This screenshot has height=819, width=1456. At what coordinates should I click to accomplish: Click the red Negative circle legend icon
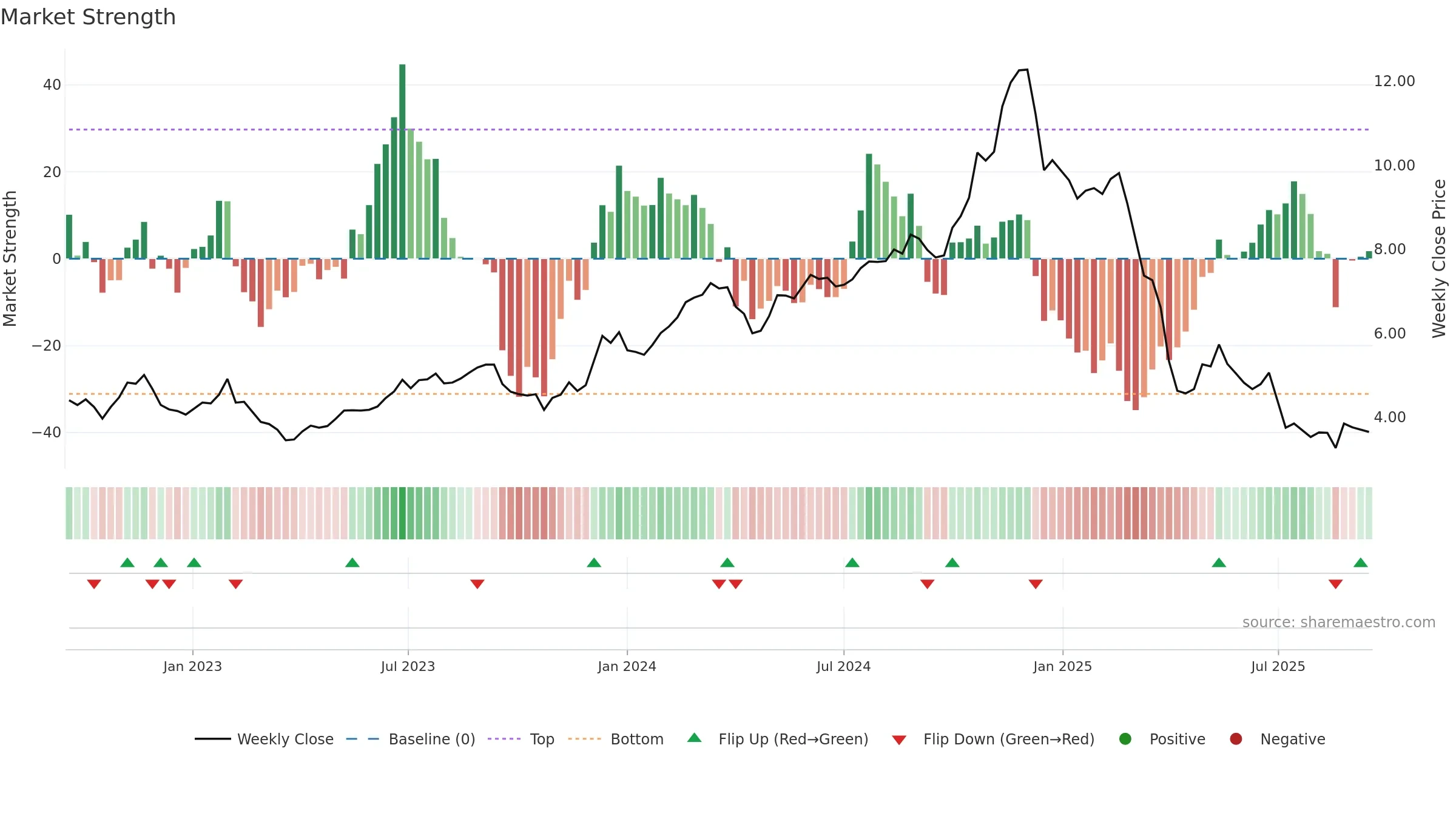[1236, 739]
